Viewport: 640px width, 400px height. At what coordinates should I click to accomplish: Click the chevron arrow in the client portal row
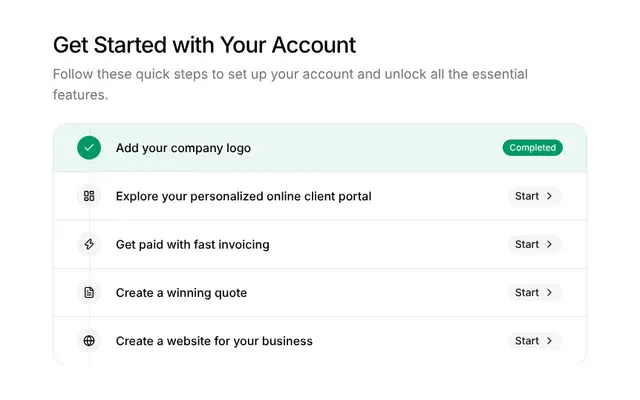pyautogui.click(x=549, y=196)
